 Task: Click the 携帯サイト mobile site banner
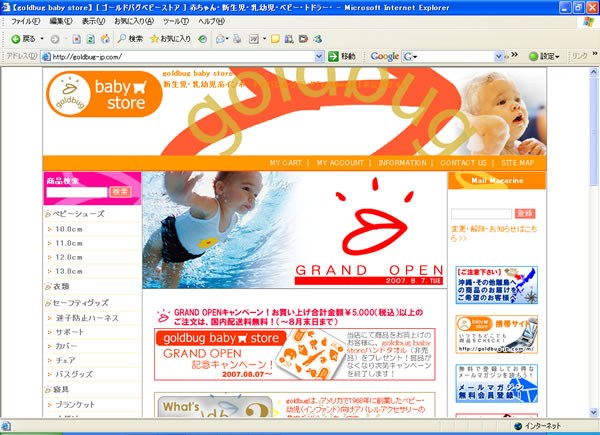[x=497, y=334]
